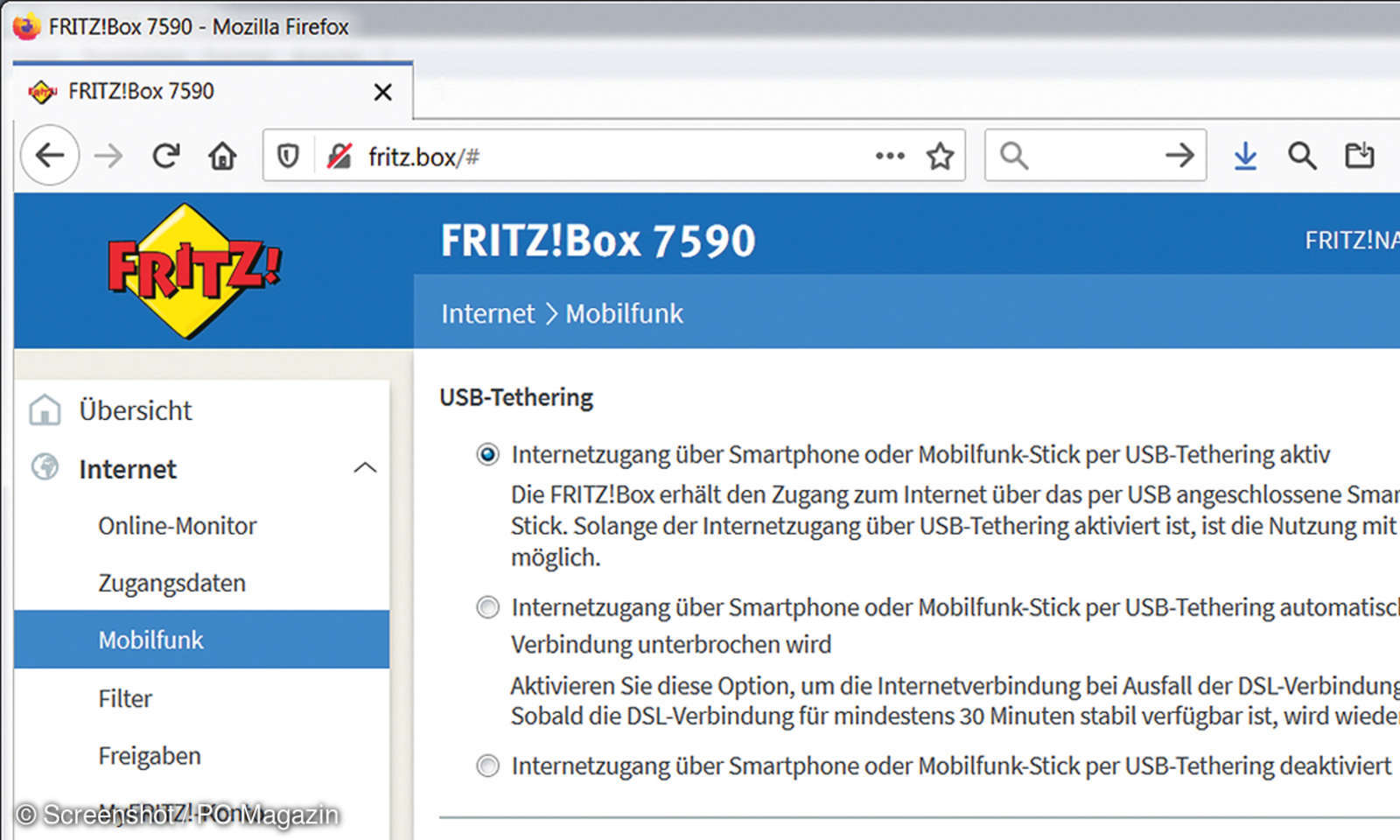Collapse the Internet sidebar section
Screen dimensions: 1400x840
(367, 468)
